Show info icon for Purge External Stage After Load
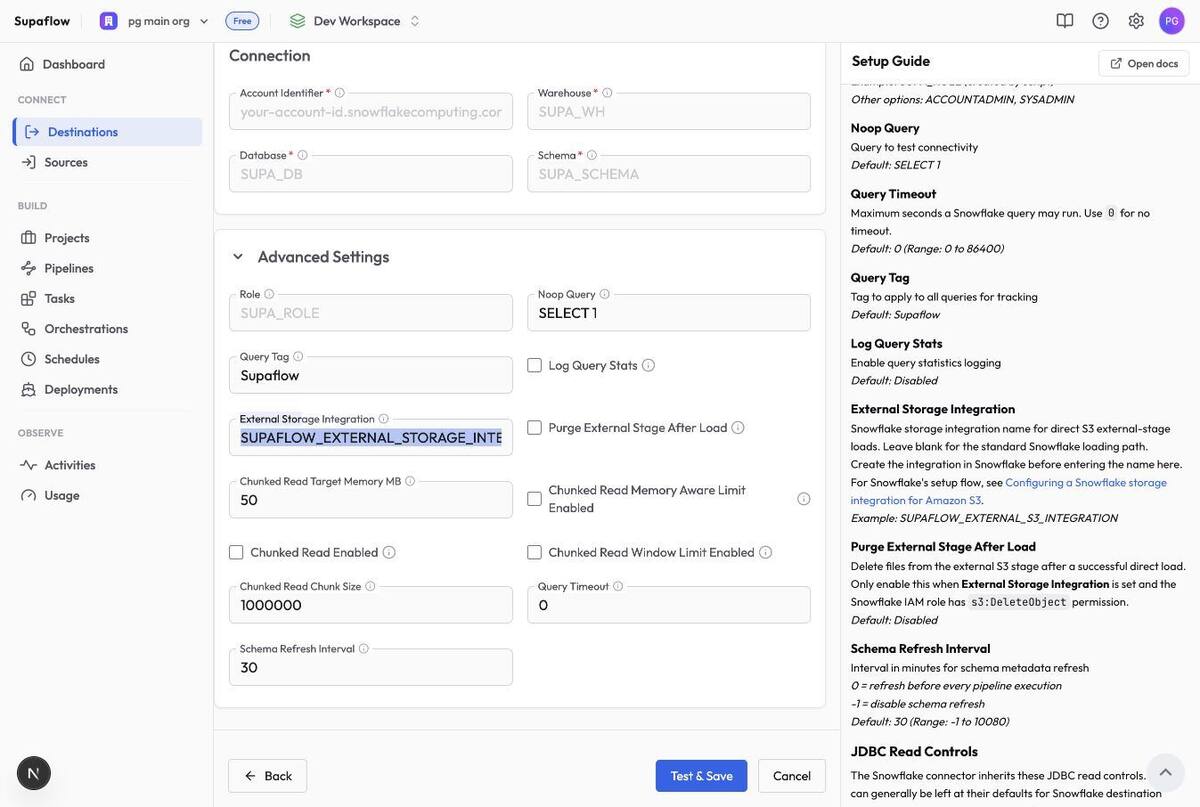 pos(738,427)
